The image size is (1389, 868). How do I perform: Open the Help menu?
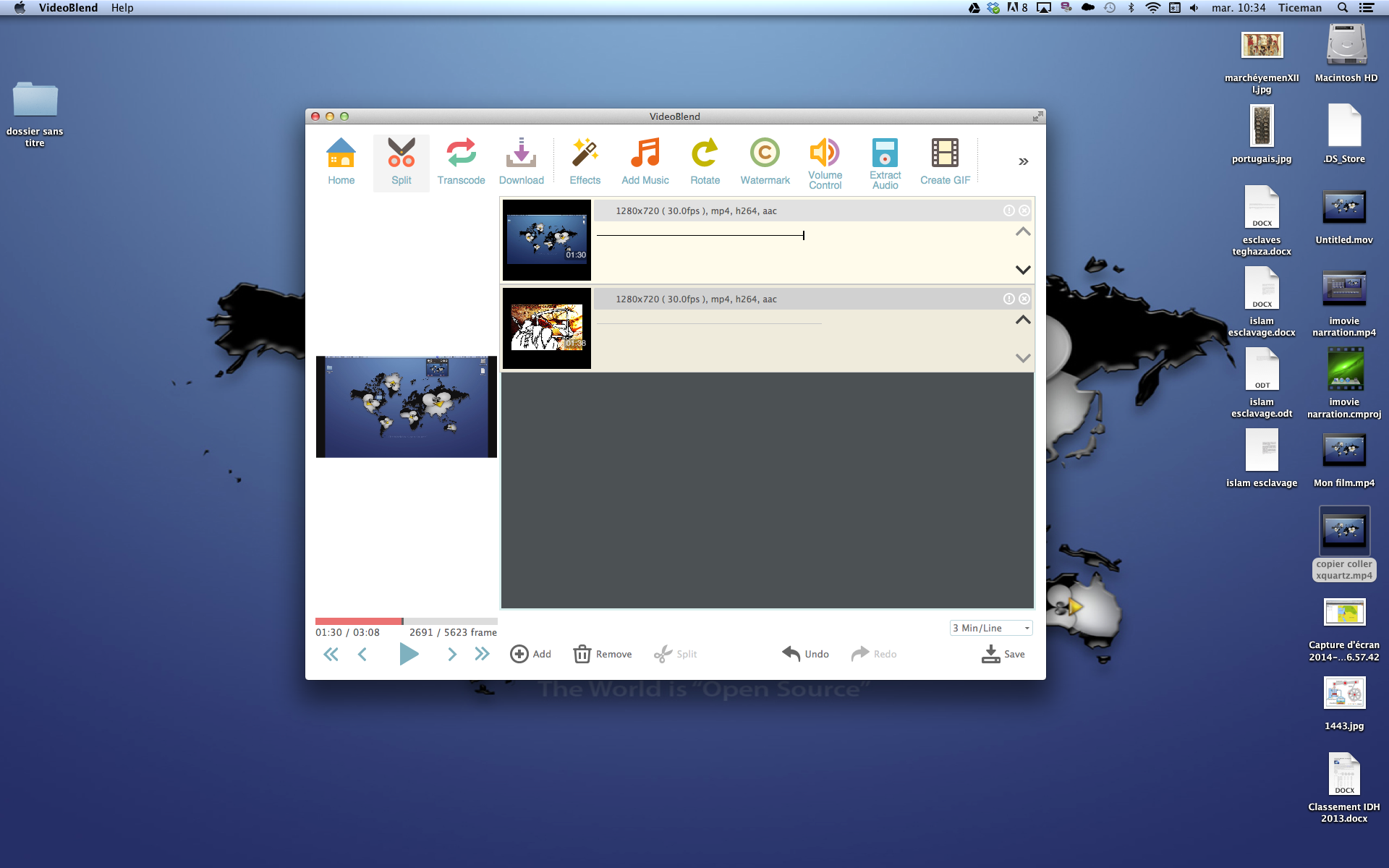pyautogui.click(x=122, y=8)
